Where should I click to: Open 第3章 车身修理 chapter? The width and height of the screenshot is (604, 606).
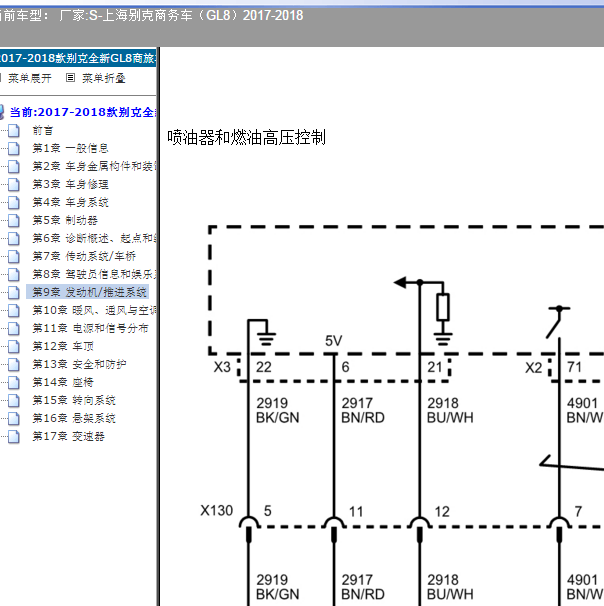tap(70, 184)
